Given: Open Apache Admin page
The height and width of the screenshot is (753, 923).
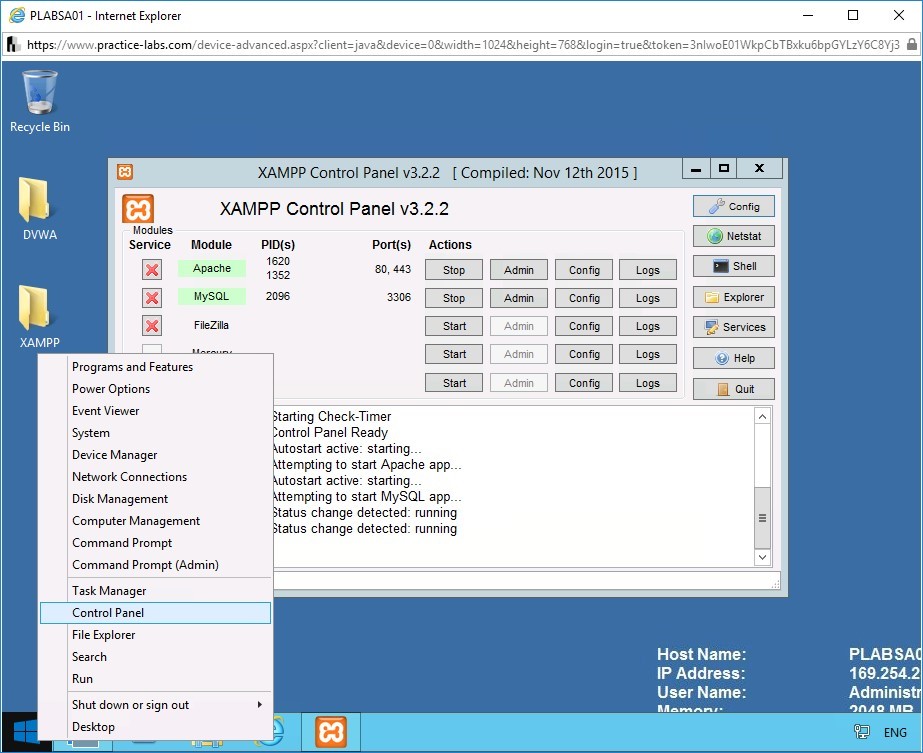Looking at the screenshot, I should (x=519, y=270).
